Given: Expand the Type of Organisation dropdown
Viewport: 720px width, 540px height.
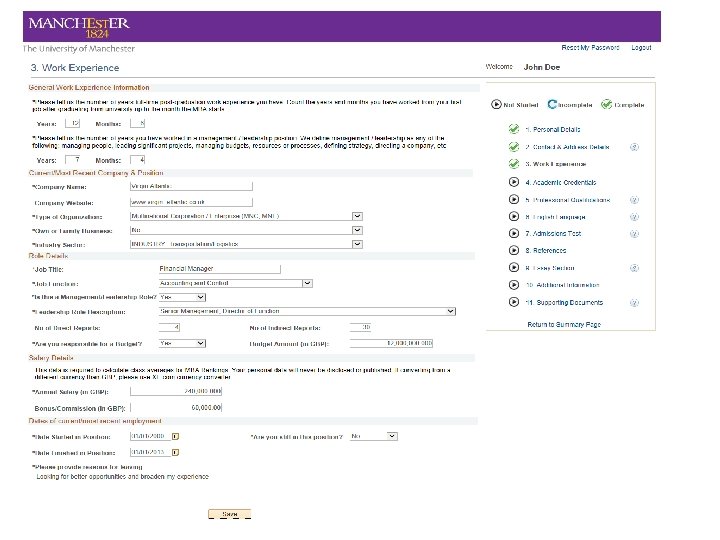Looking at the screenshot, I should [357, 216].
